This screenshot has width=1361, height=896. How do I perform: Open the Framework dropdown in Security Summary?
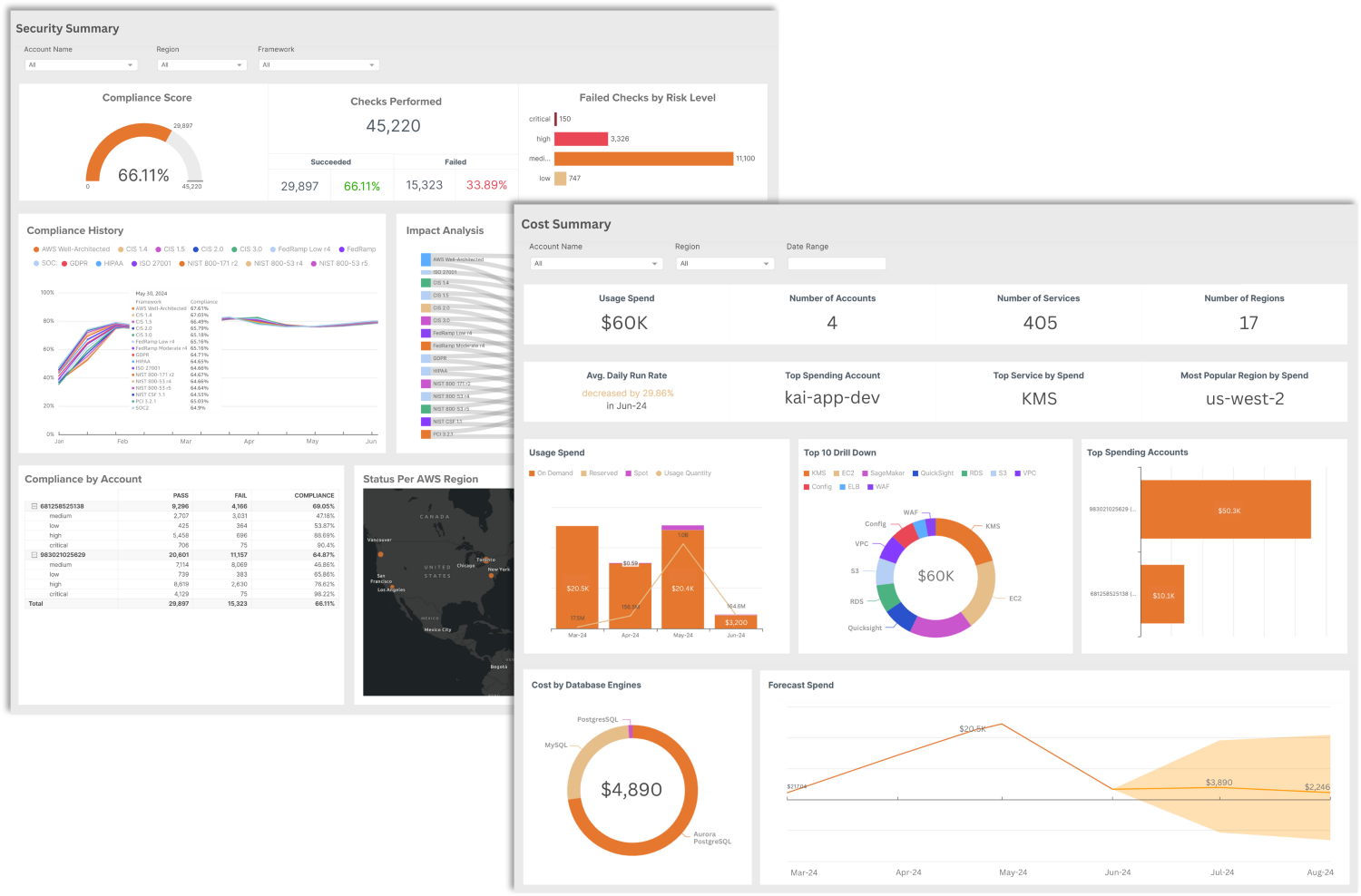(318, 64)
